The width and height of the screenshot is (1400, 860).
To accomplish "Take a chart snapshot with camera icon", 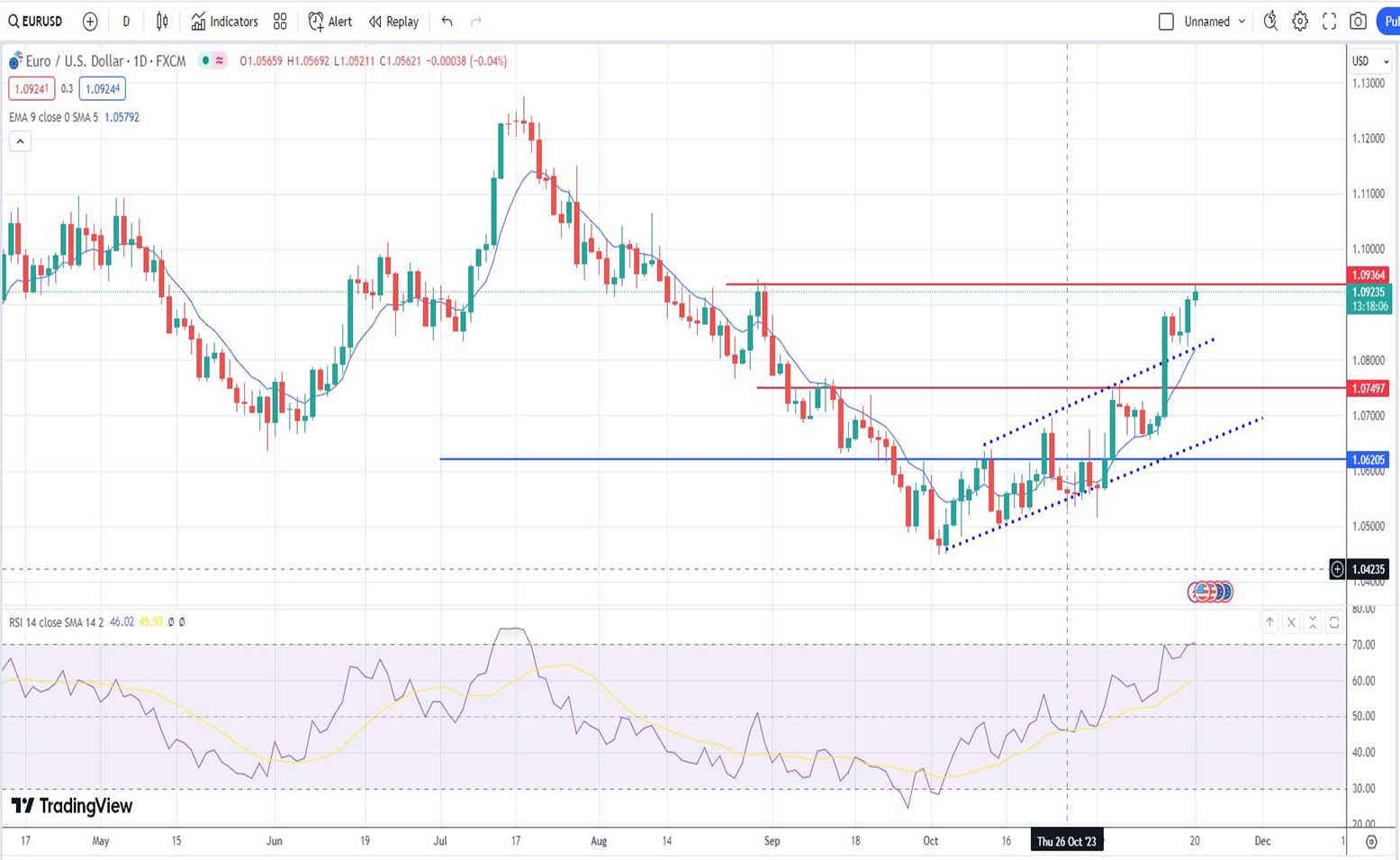I will coord(1359,22).
